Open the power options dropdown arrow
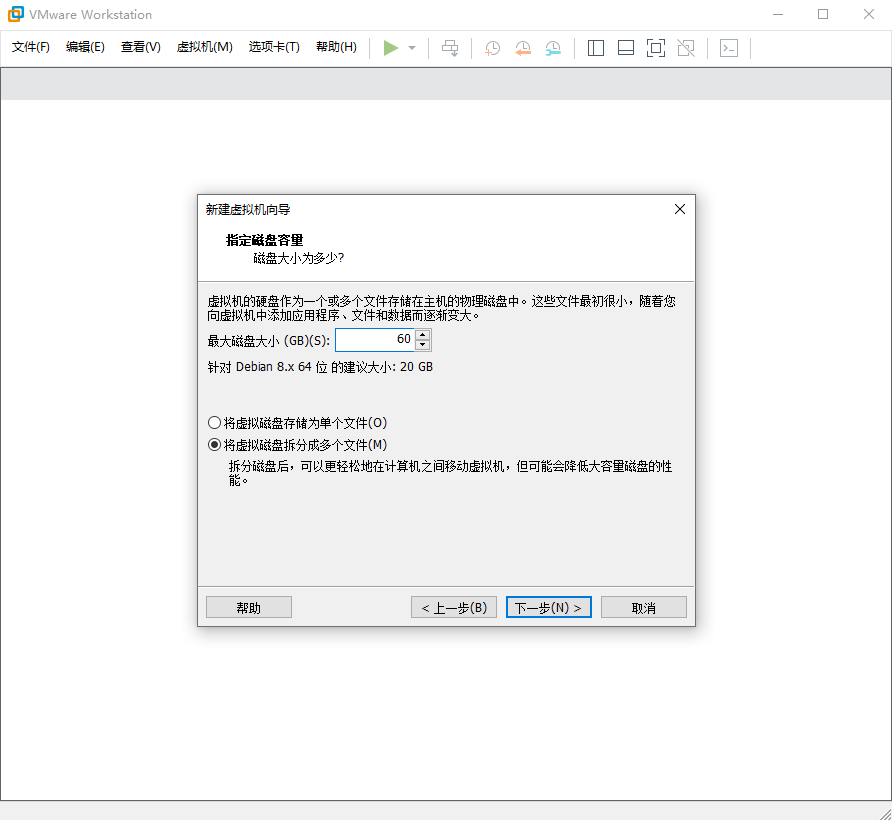The image size is (892, 820). 412,48
